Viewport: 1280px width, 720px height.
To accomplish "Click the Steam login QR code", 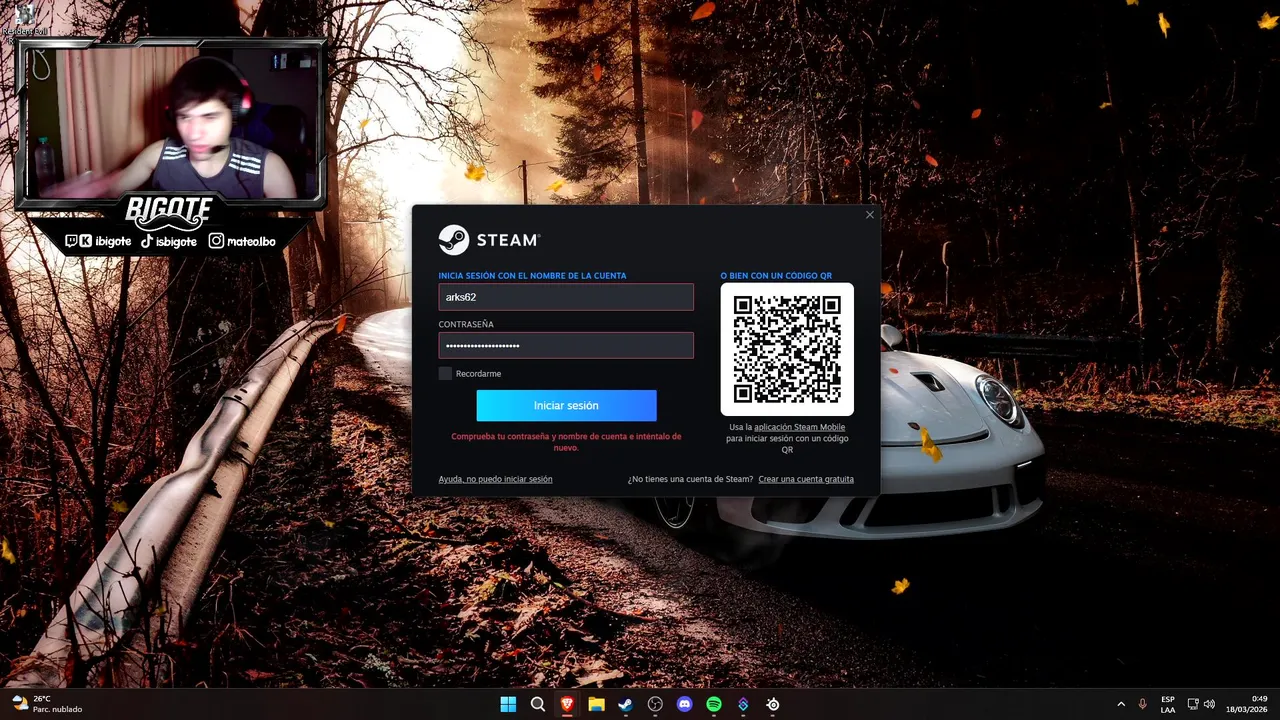I will click(787, 349).
